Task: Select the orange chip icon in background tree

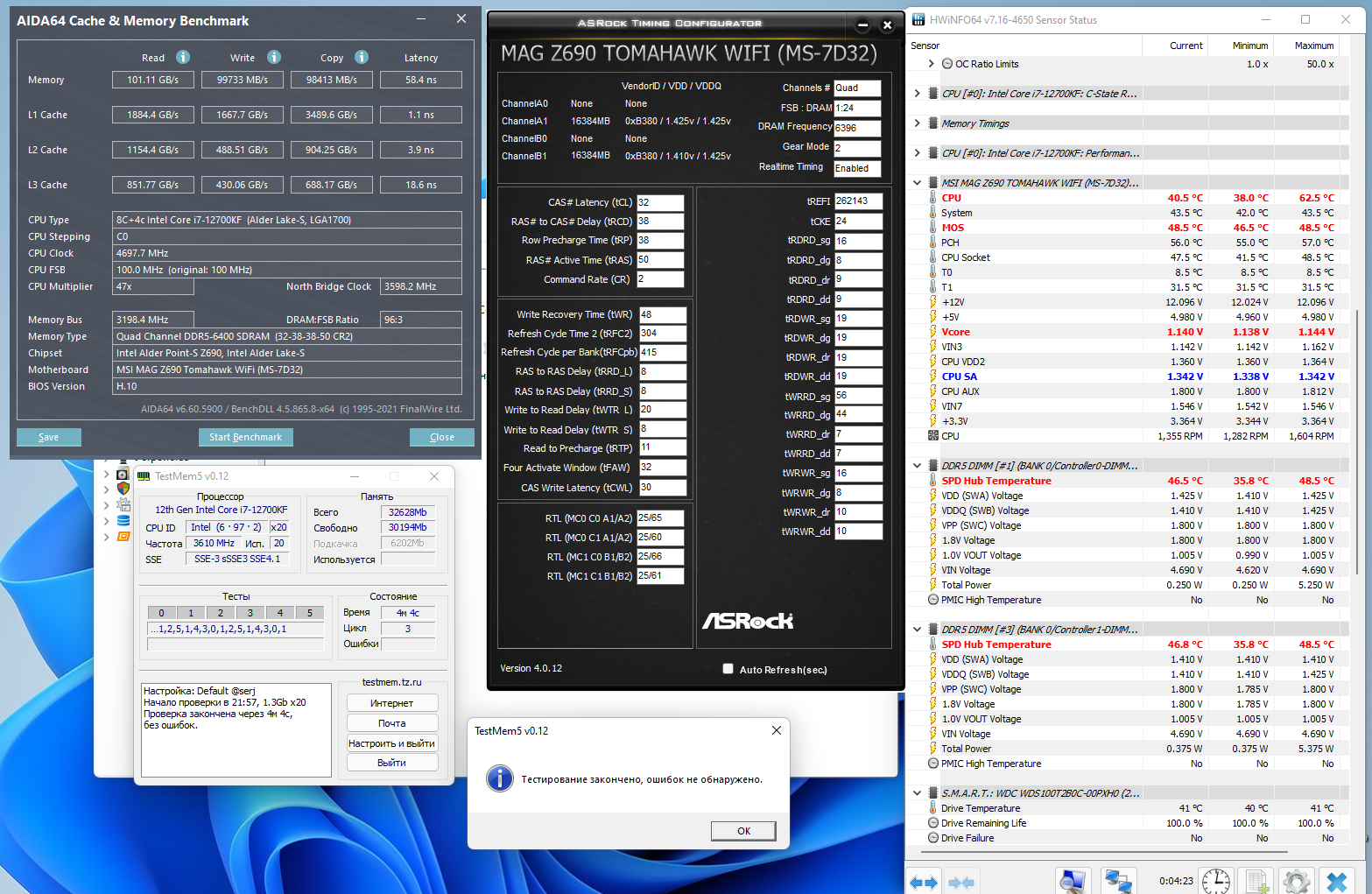Action: (x=123, y=537)
